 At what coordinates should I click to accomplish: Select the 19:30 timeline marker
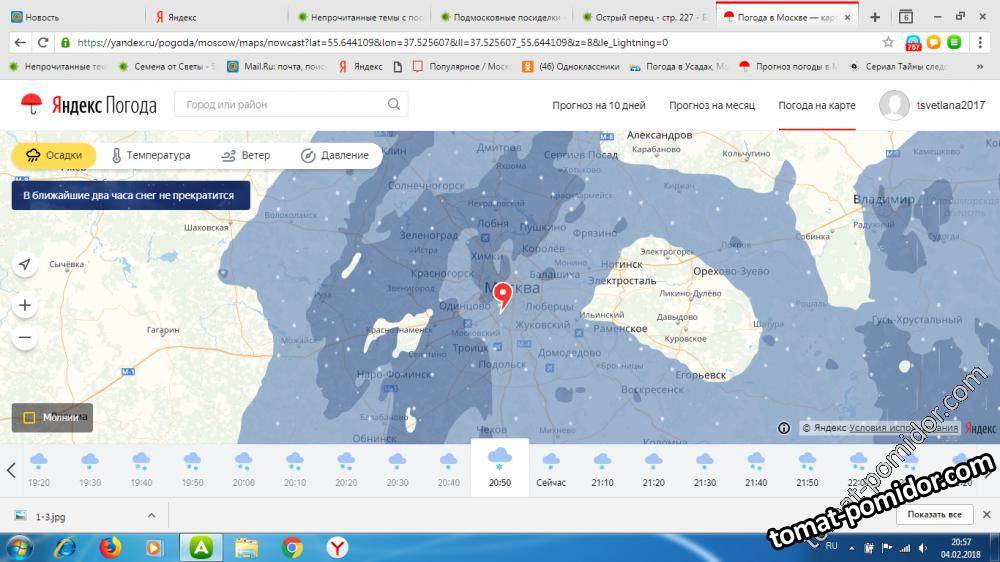[90, 470]
